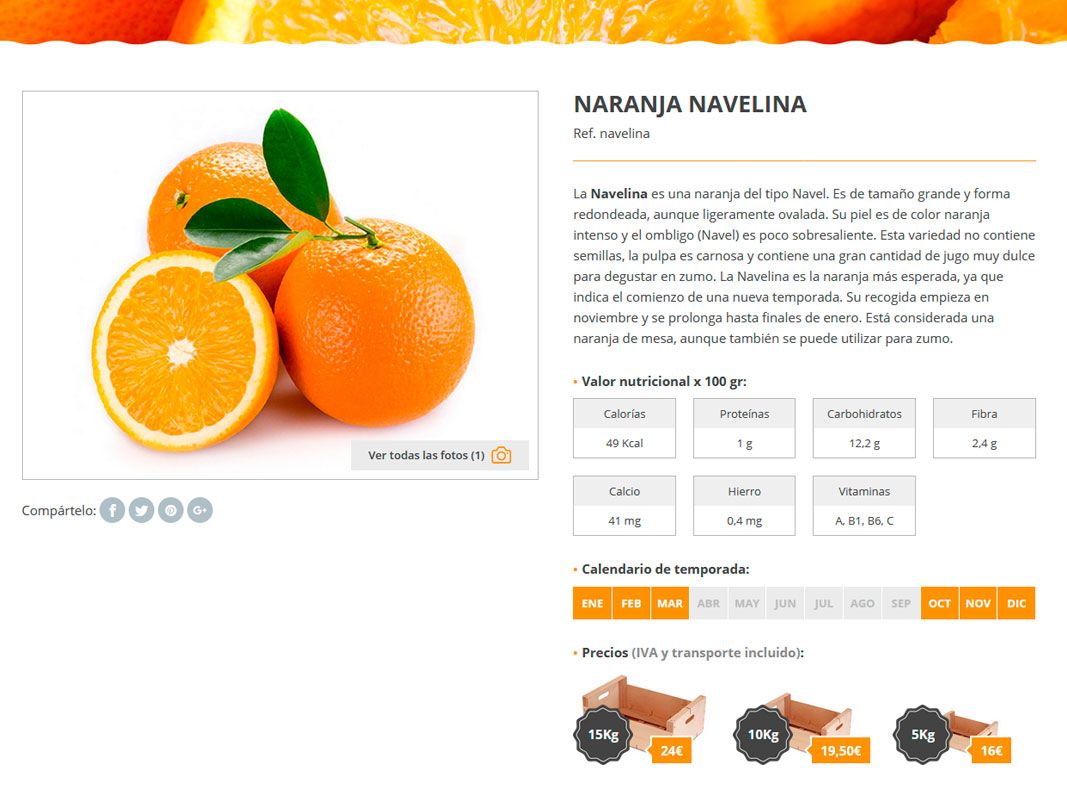Viewport: 1067px width, 800px height.
Task: Select OCT in season calendar
Action: coord(939,603)
